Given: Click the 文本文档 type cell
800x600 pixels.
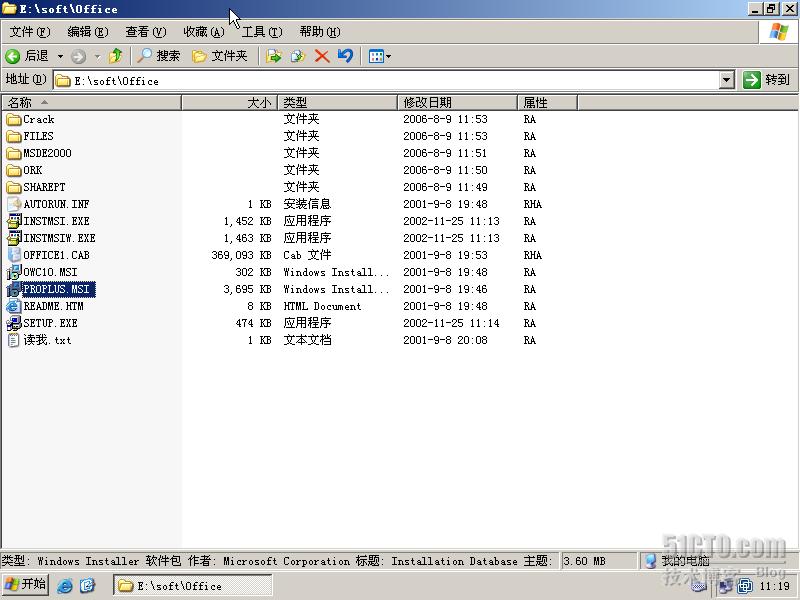Looking at the screenshot, I should pyautogui.click(x=307, y=340).
